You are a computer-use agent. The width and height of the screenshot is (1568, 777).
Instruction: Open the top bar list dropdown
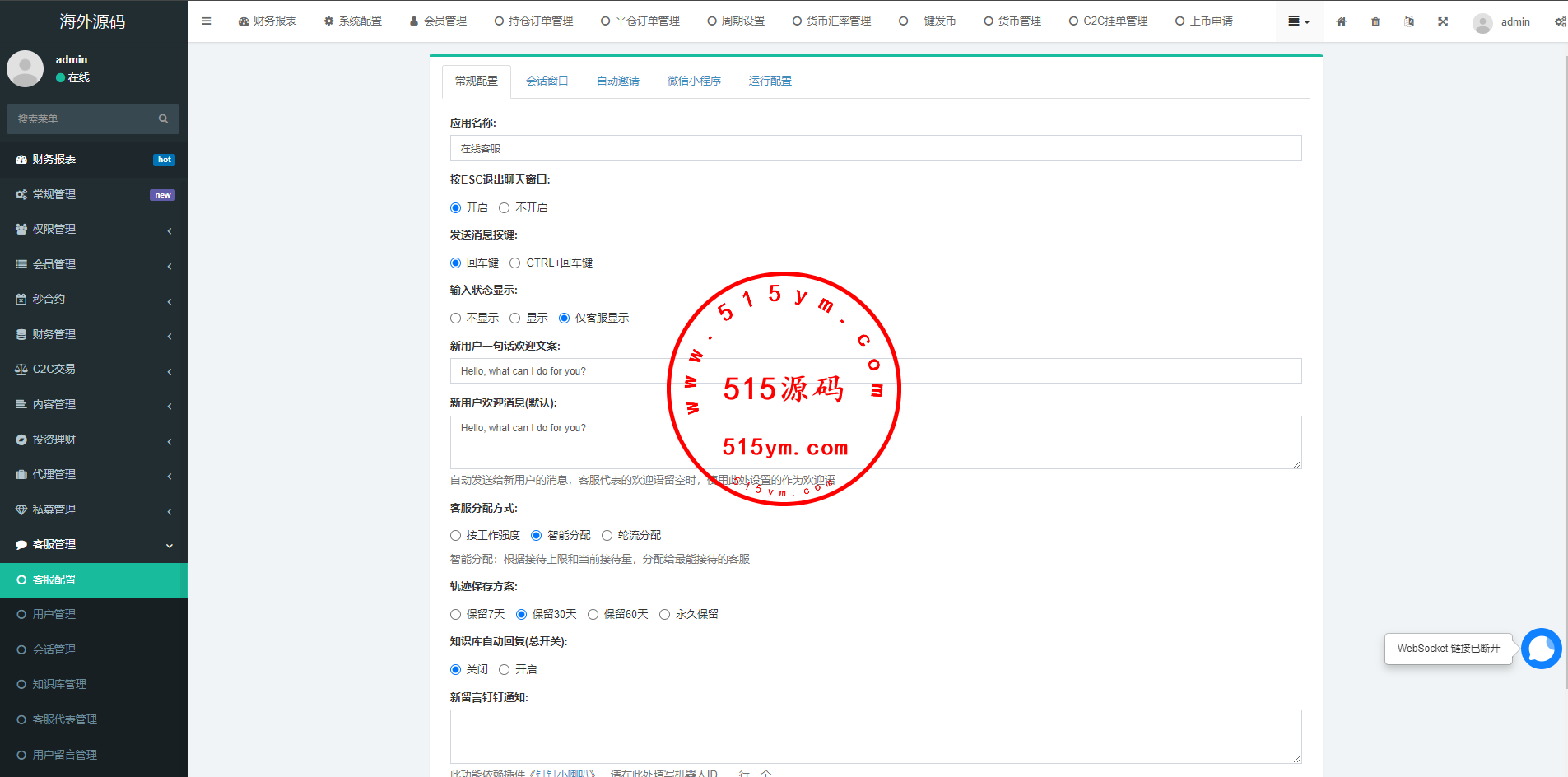(x=1298, y=21)
